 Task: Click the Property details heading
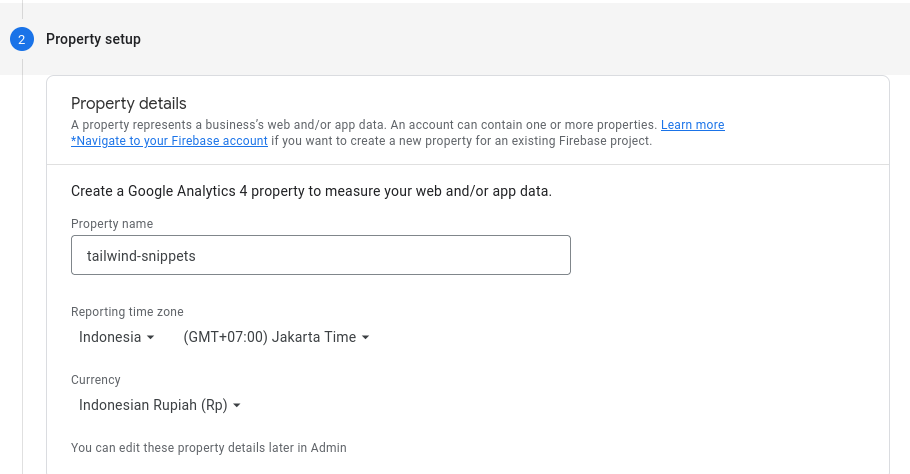[129, 103]
